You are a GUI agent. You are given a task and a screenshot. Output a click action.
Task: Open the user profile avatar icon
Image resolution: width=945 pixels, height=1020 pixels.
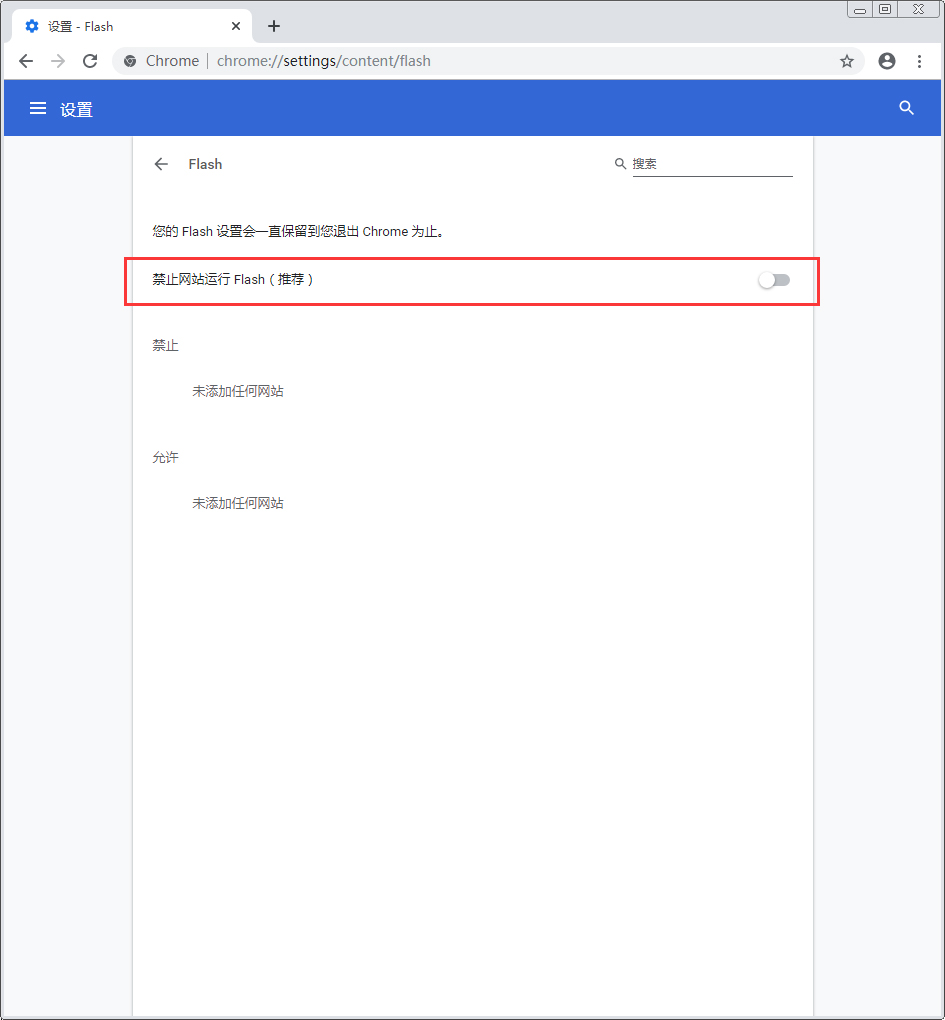tap(886, 61)
